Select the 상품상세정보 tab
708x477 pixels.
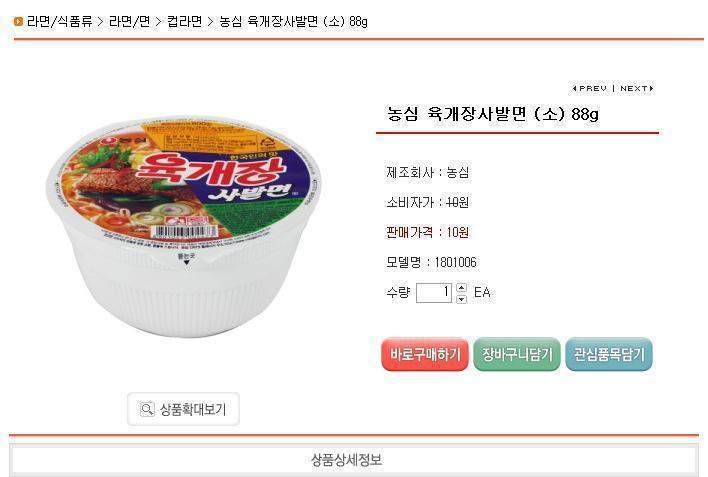coord(353,460)
